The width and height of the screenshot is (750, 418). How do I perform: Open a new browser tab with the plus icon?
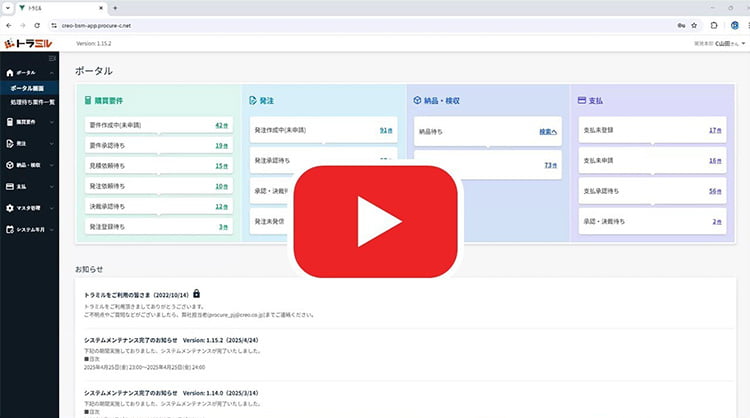click(x=115, y=8)
